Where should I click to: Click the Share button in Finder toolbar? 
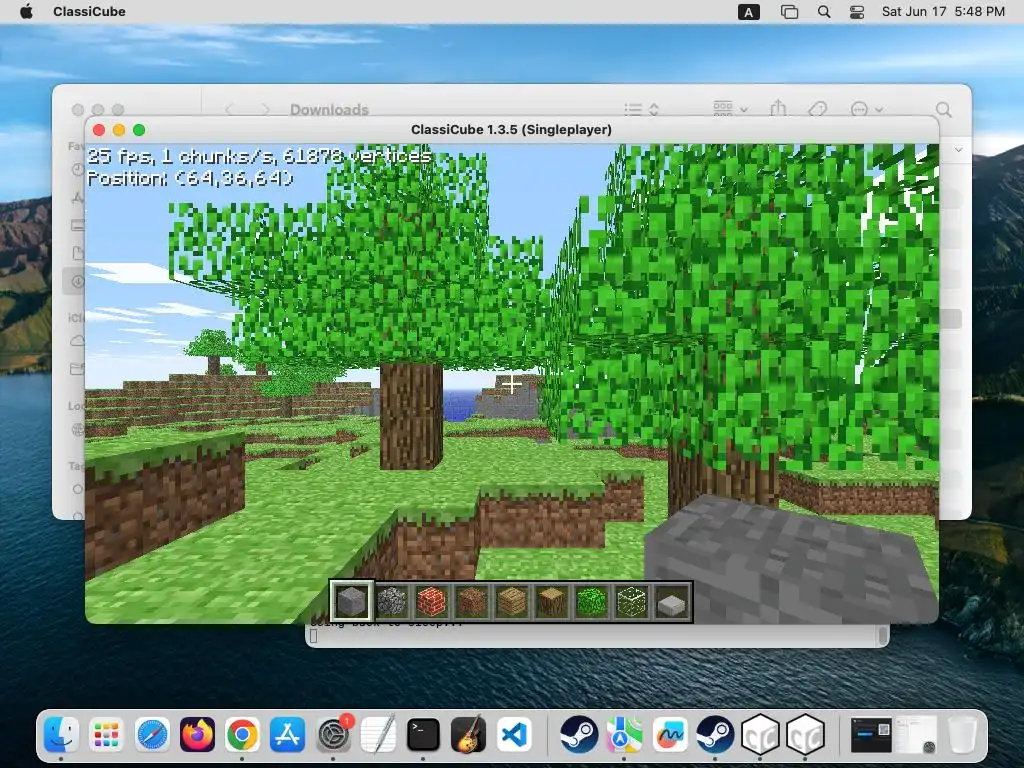778,108
